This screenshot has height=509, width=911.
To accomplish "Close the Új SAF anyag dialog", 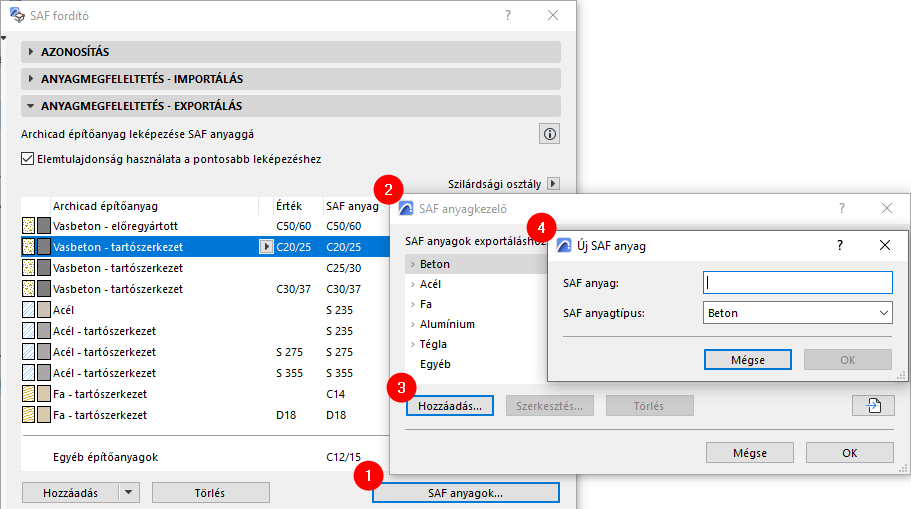I will click(884, 245).
